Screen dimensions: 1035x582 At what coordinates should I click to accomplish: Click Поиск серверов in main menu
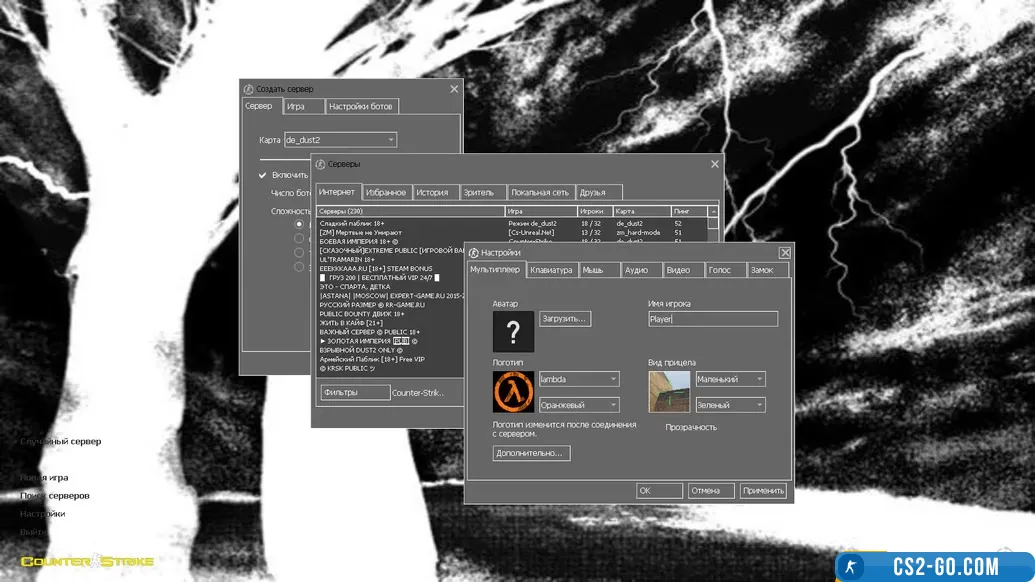[x=55, y=496]
